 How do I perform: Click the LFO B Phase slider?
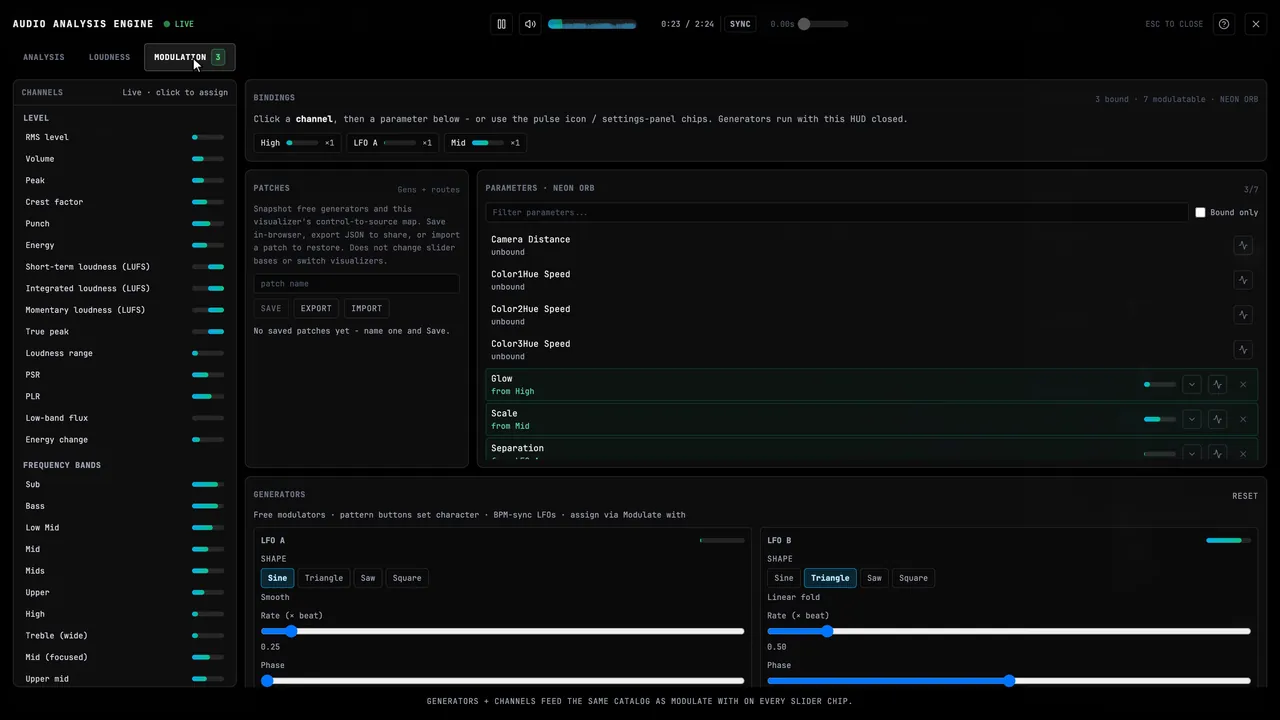[x=1009, y=681]
